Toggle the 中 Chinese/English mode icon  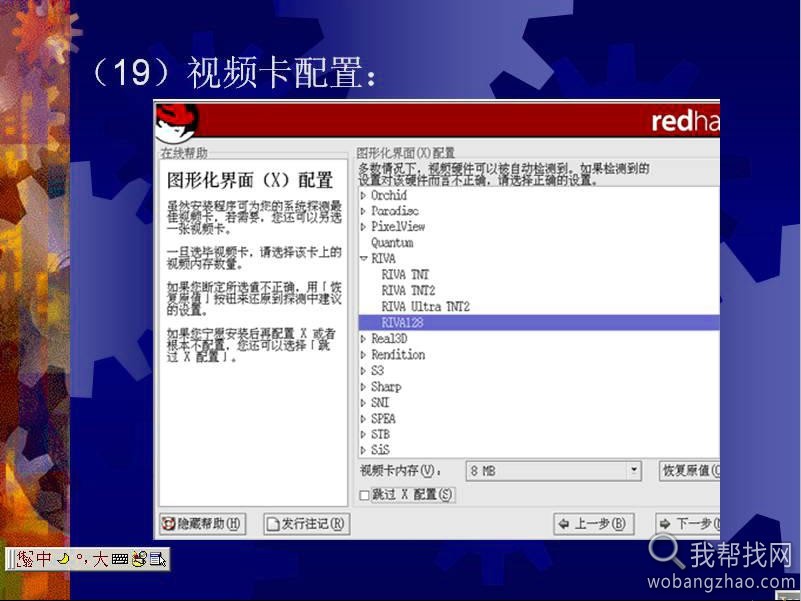pos(44,559)
